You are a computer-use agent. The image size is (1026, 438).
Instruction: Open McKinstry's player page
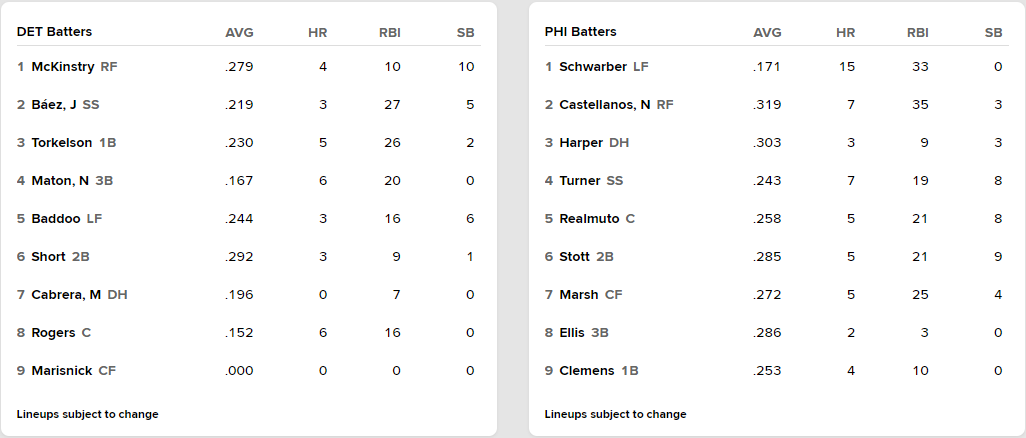[63, 67]
